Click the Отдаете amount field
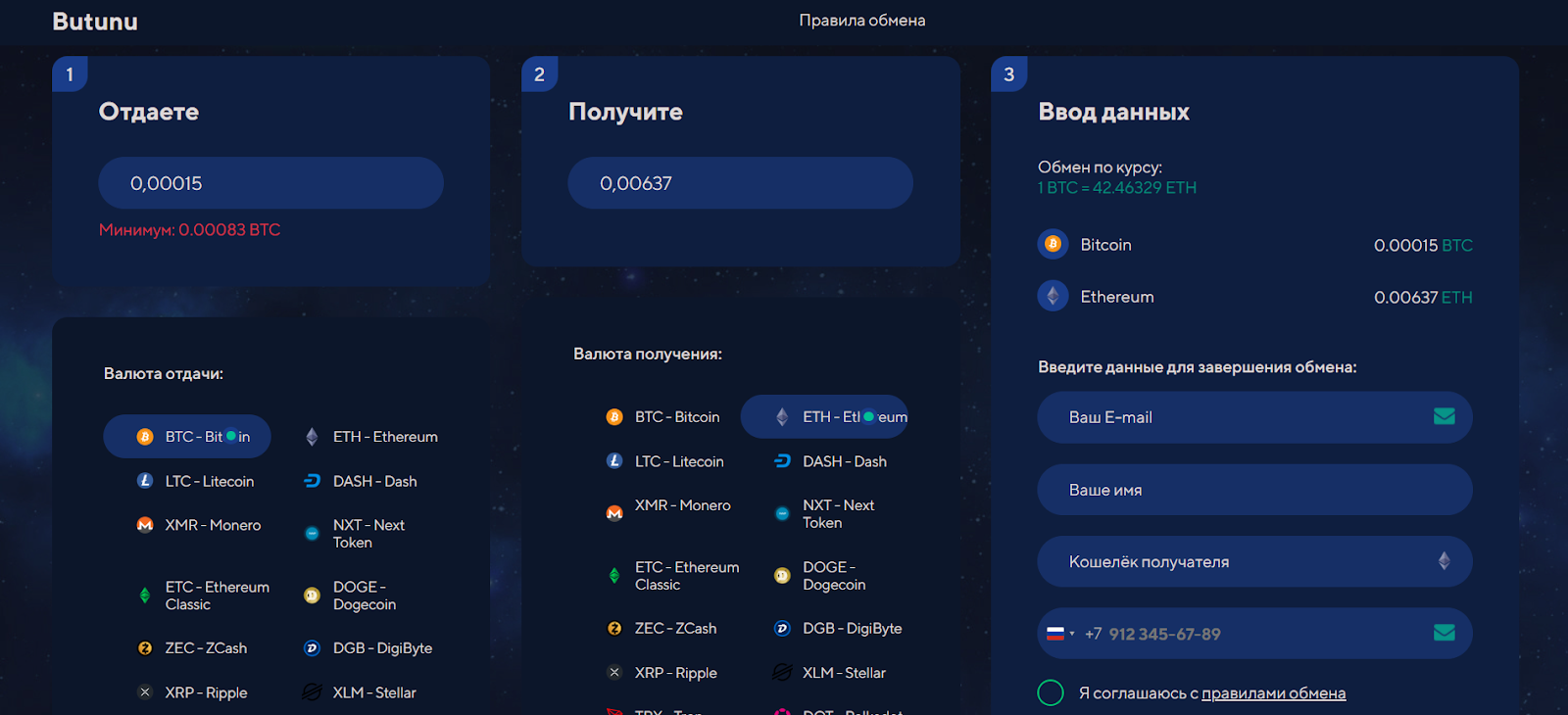 (x=270, y=183)
